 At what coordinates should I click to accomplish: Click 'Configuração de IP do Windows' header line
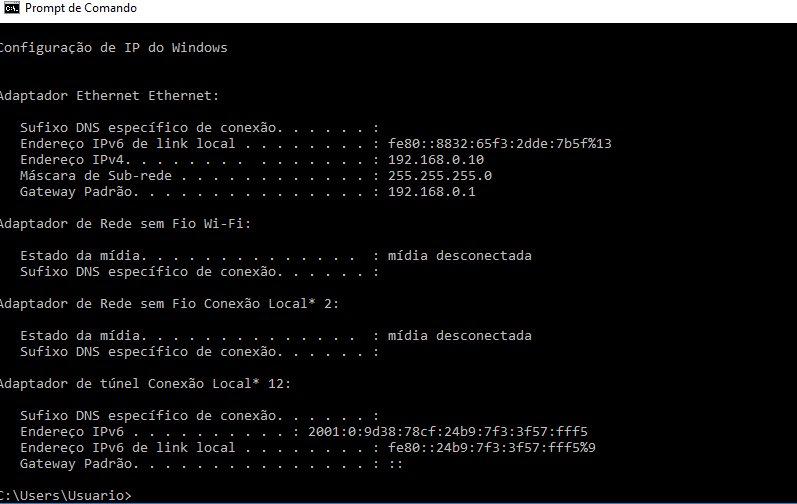(x=113, y=48)
